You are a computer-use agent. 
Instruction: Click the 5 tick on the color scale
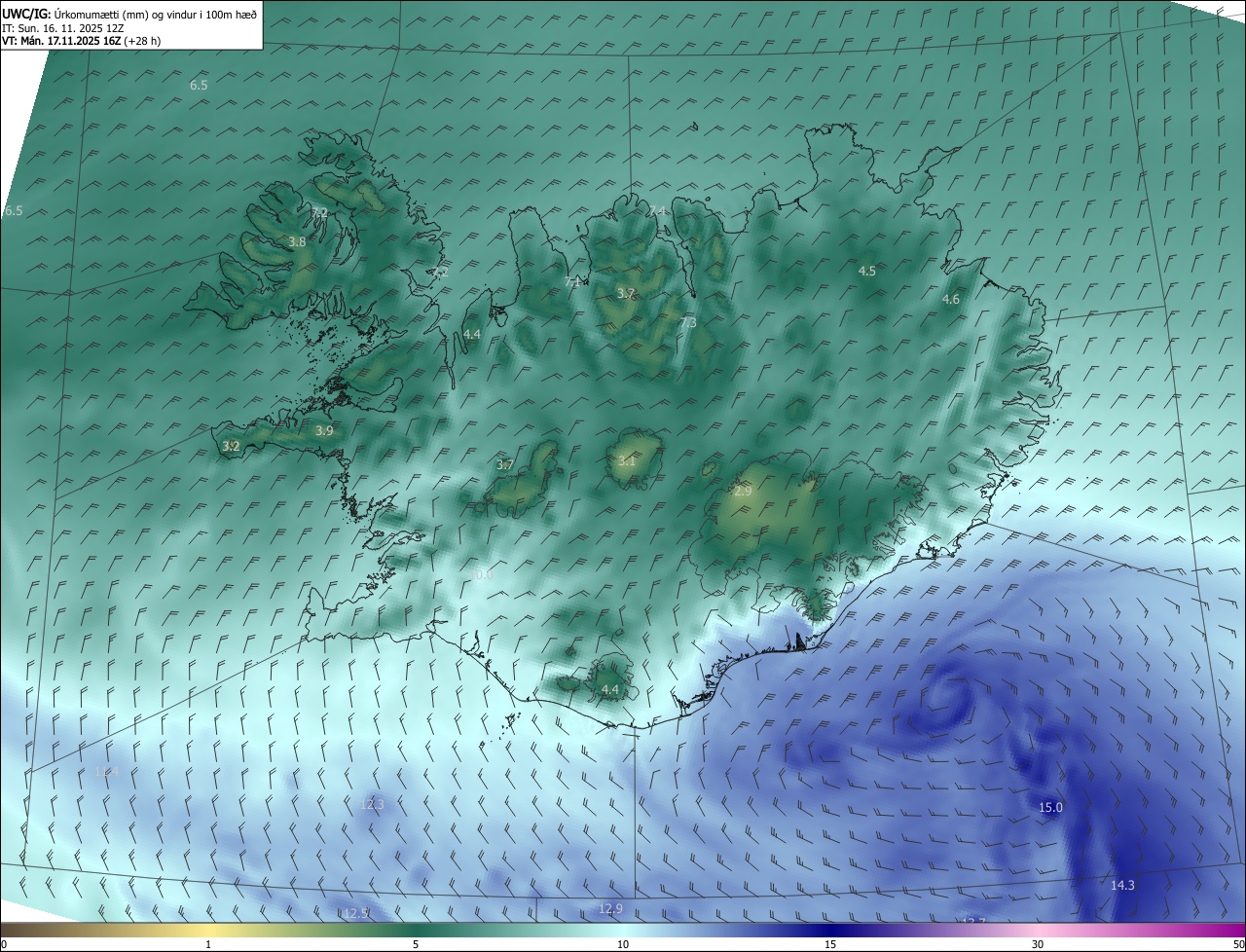click(416, 944)
